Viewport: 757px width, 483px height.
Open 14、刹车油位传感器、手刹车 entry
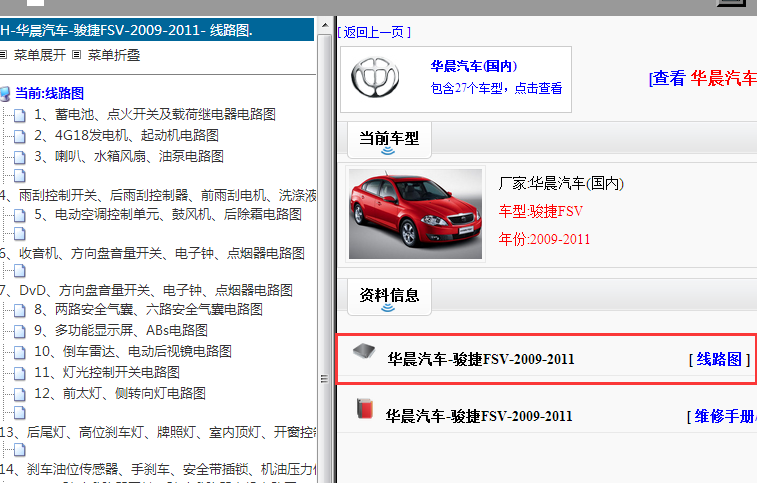(158, 469)
